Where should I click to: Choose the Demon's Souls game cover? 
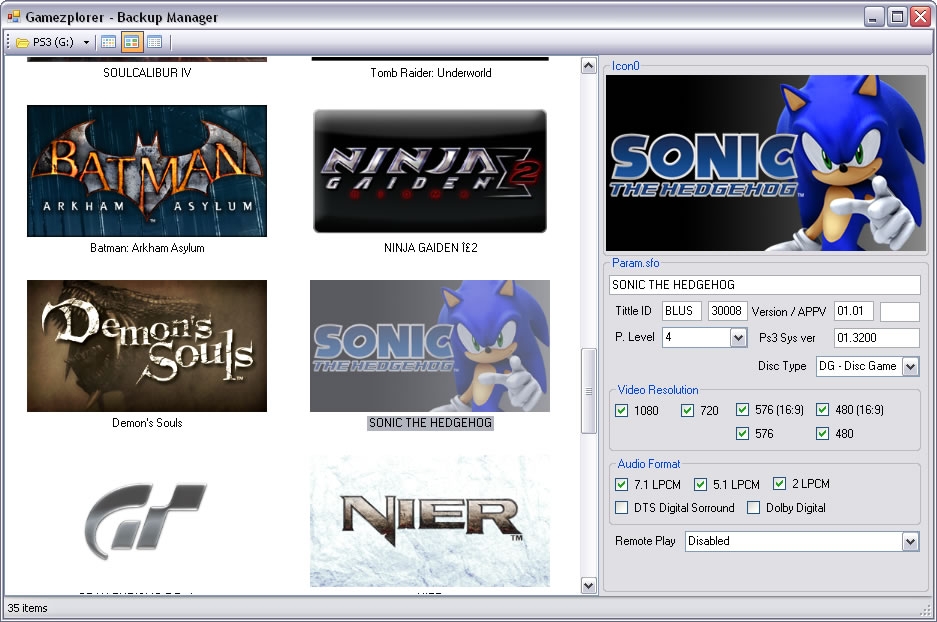147,346
